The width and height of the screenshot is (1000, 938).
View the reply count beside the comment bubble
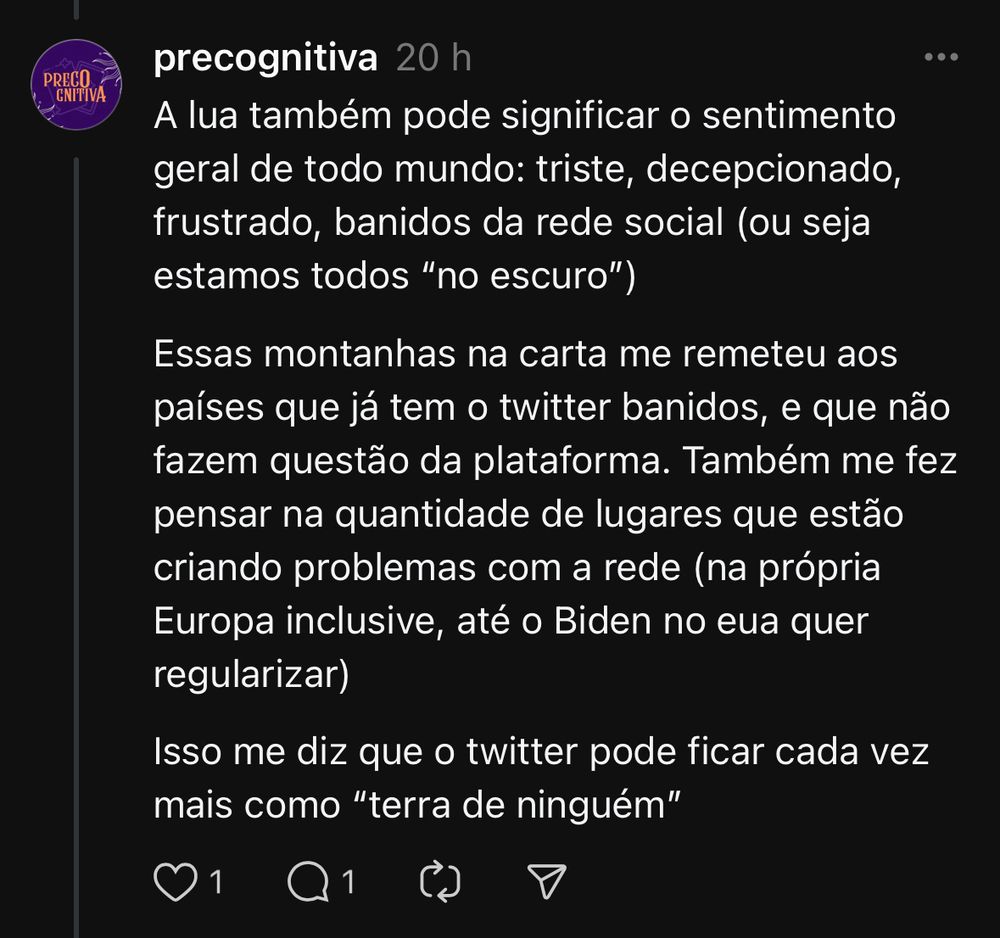348,883
